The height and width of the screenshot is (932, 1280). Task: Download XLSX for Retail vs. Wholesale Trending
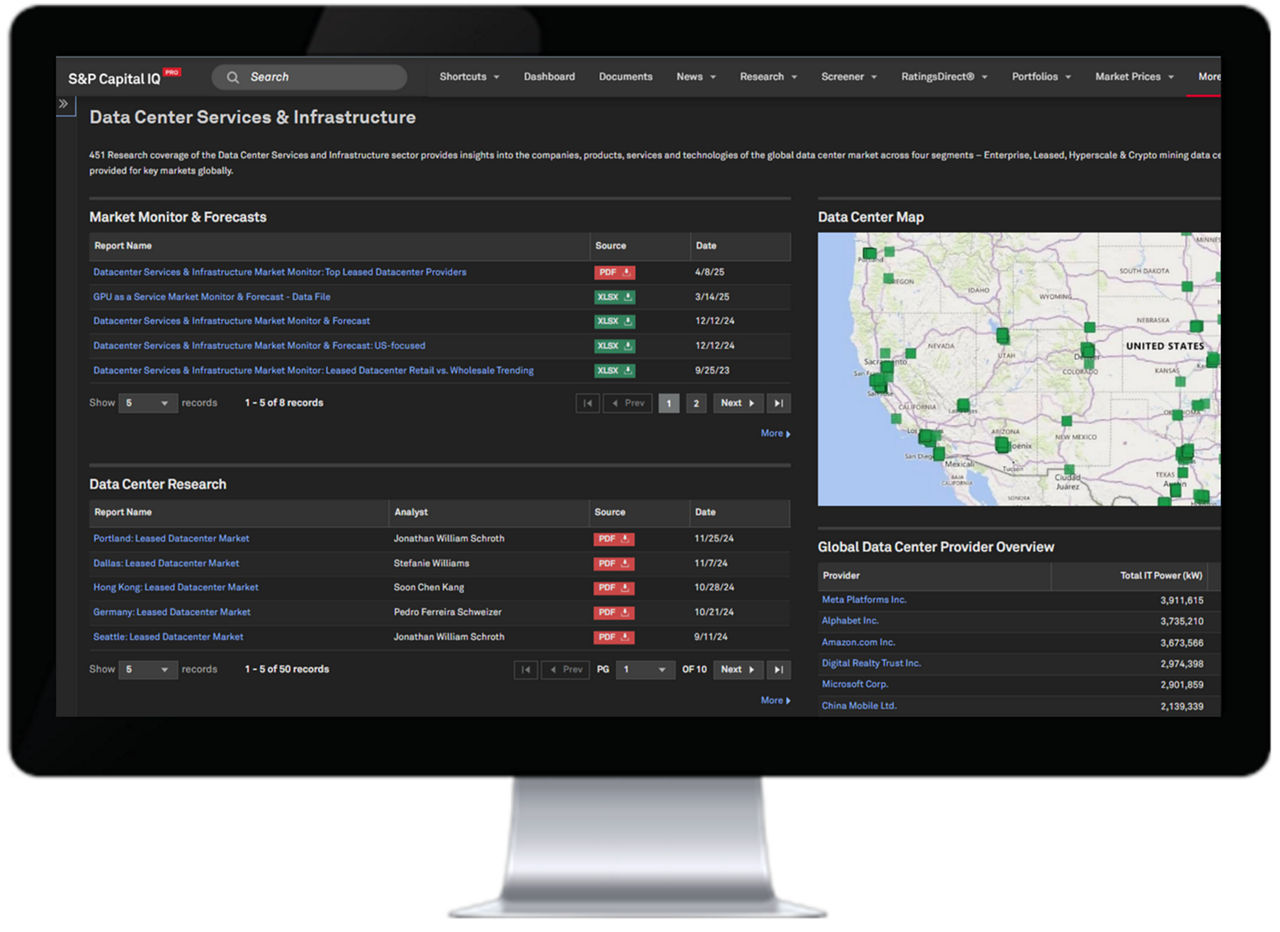[x=615, y=370]
